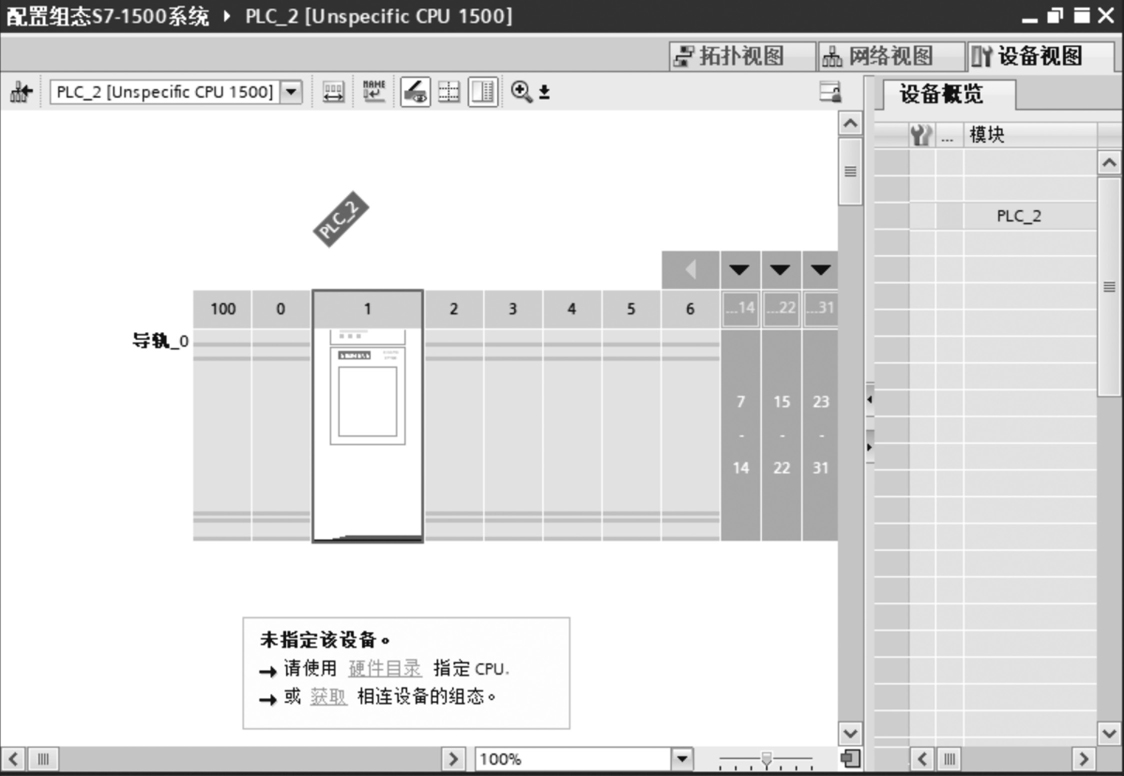Viewport: 1124px width, 776px height.
Task: Toggle the column panel view toolbar button
Action: [x=483, y=92]
